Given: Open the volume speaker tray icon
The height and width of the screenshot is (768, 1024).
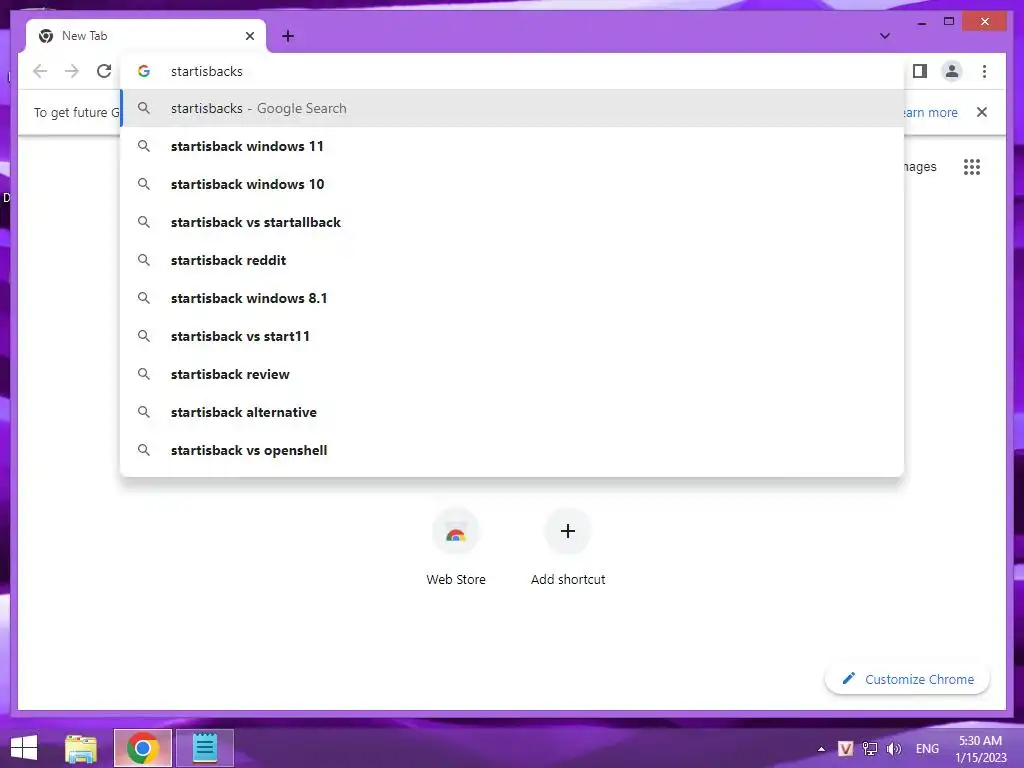Looking at the screenshot, I should pos(893,748).
